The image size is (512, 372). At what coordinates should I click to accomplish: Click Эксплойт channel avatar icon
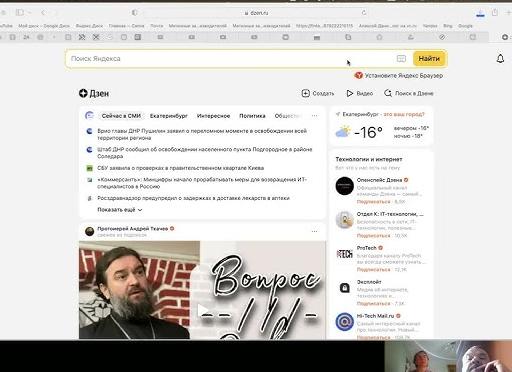click(344, 288)
